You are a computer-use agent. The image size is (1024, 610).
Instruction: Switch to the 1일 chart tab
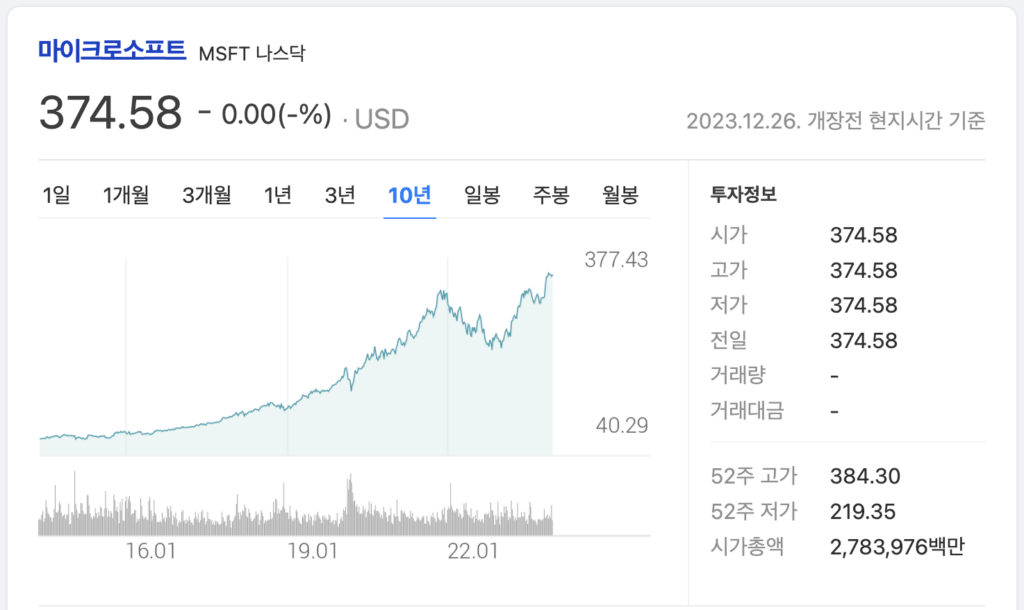[57, 196]
